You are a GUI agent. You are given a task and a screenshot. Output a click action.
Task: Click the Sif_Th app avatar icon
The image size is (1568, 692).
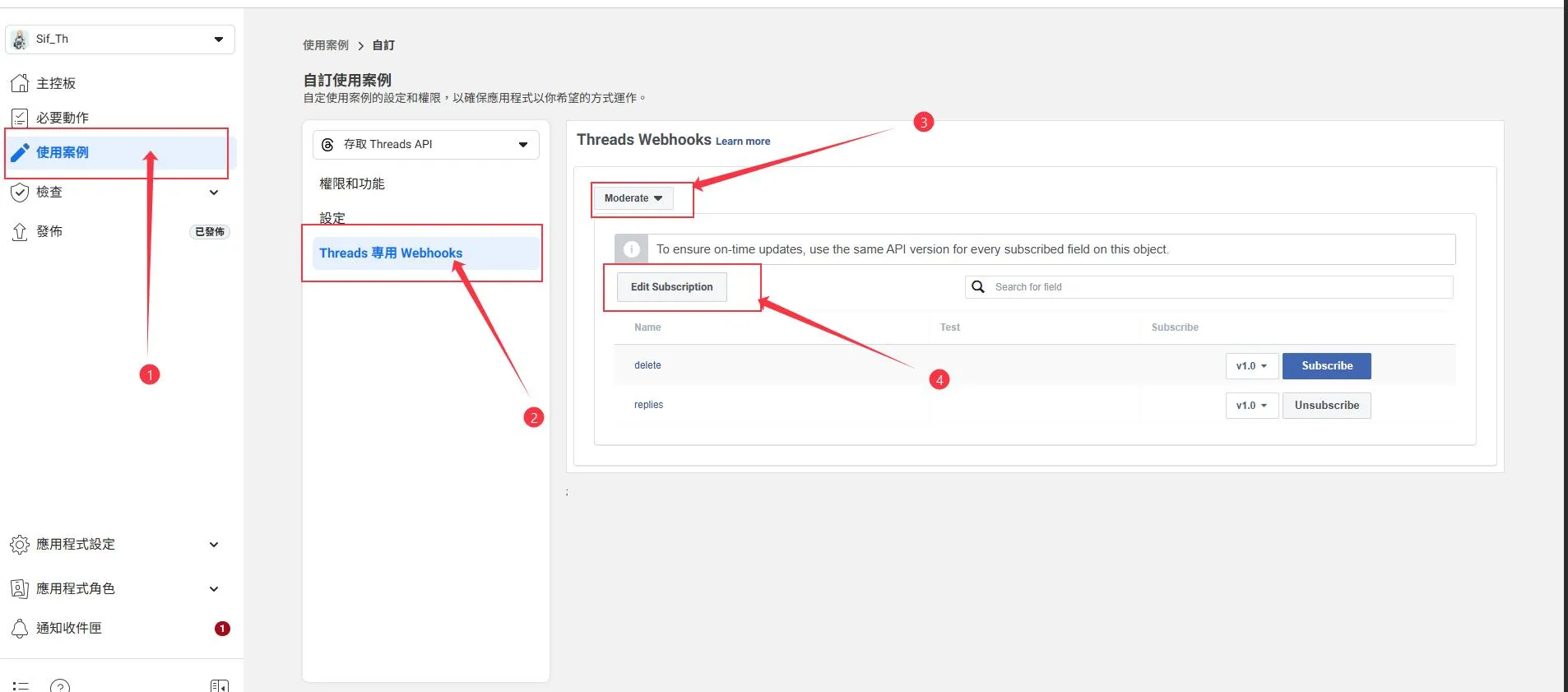pos(20,39)
